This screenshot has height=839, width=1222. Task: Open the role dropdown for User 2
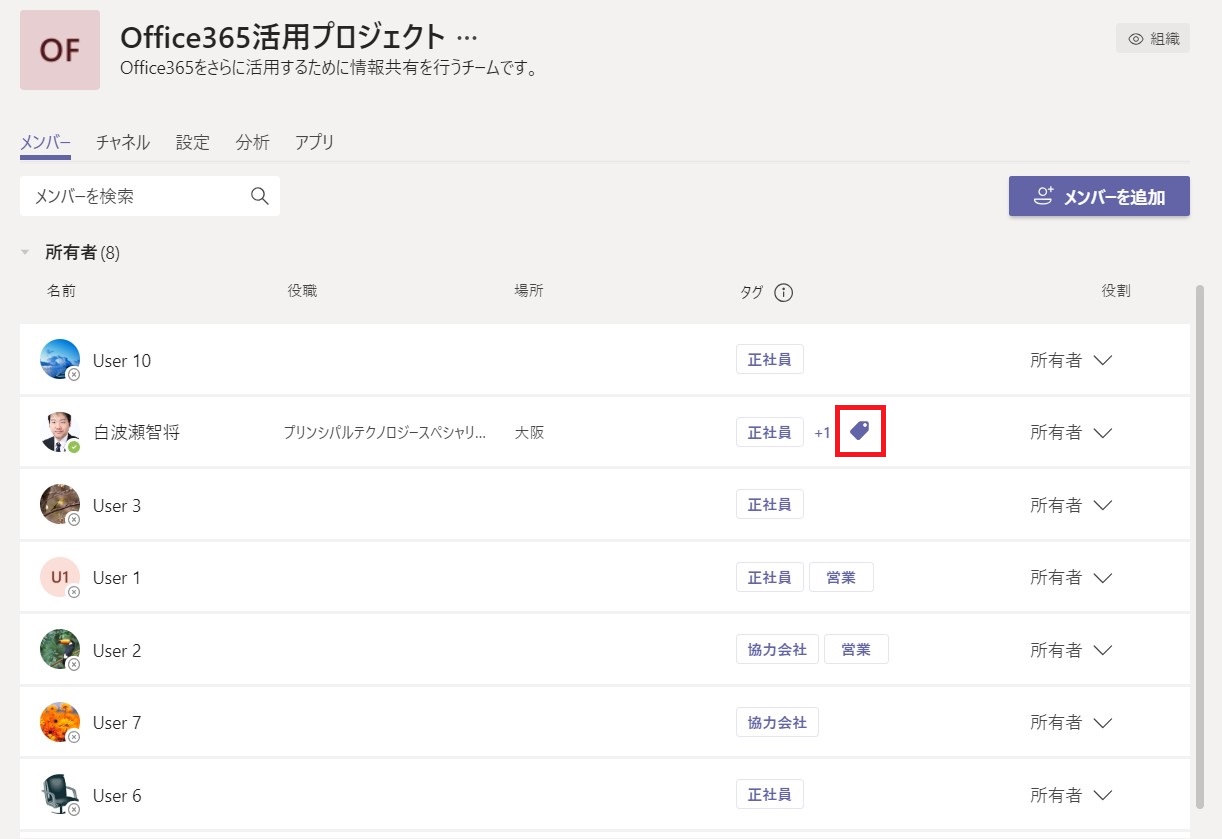point(1072,651)
